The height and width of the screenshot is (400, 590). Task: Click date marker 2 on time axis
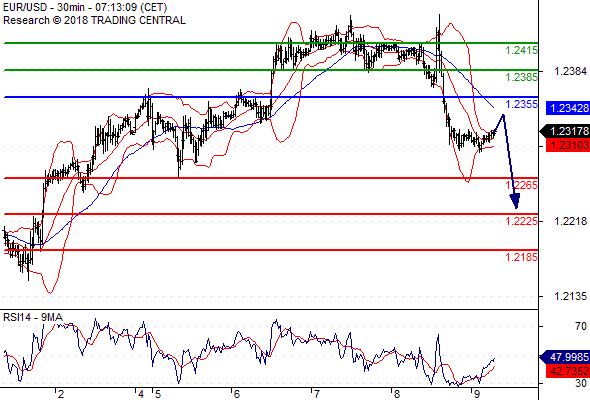point(61,394)
